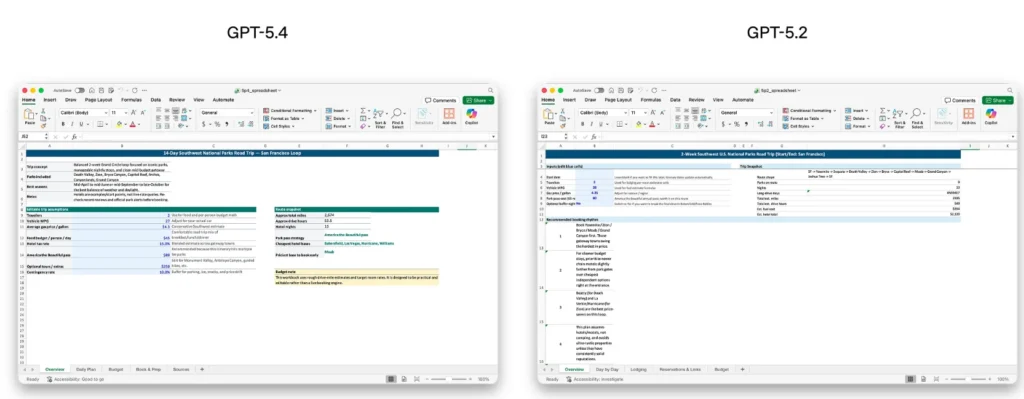Switch to Page Break view in the GPT-5.2 status bar
This screenshot has height=399, width=1024.
pyautogui.click(x=935, y=379)
